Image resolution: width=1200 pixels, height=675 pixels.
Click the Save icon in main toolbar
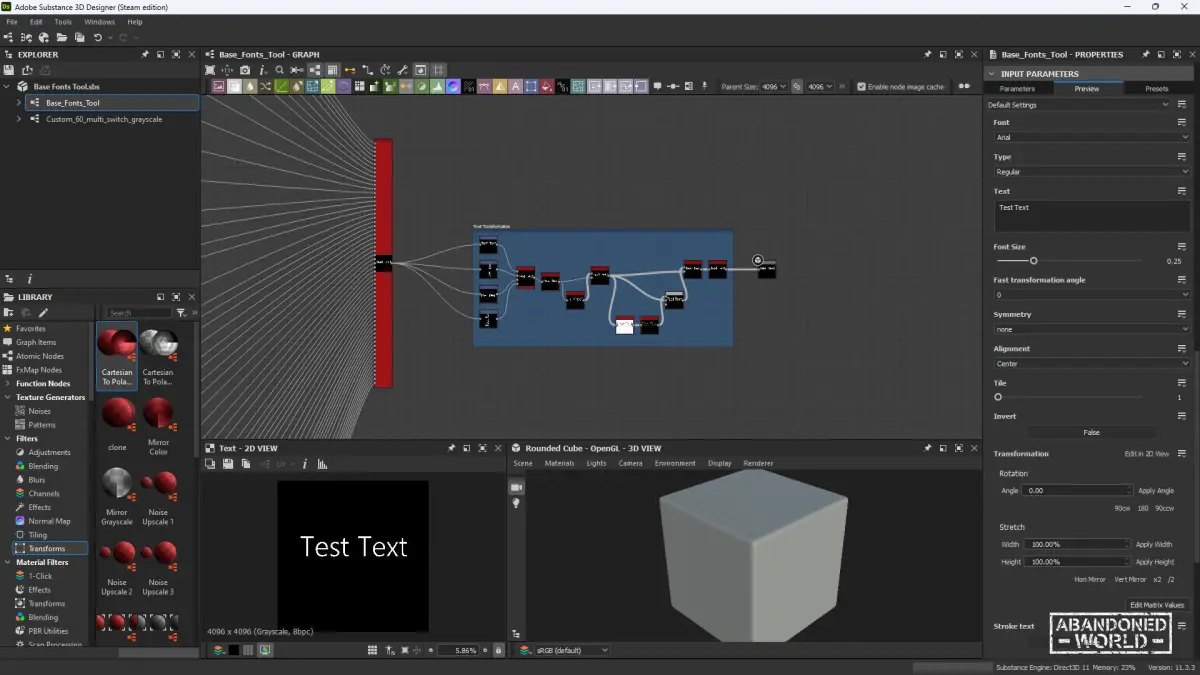pos(79,37)
